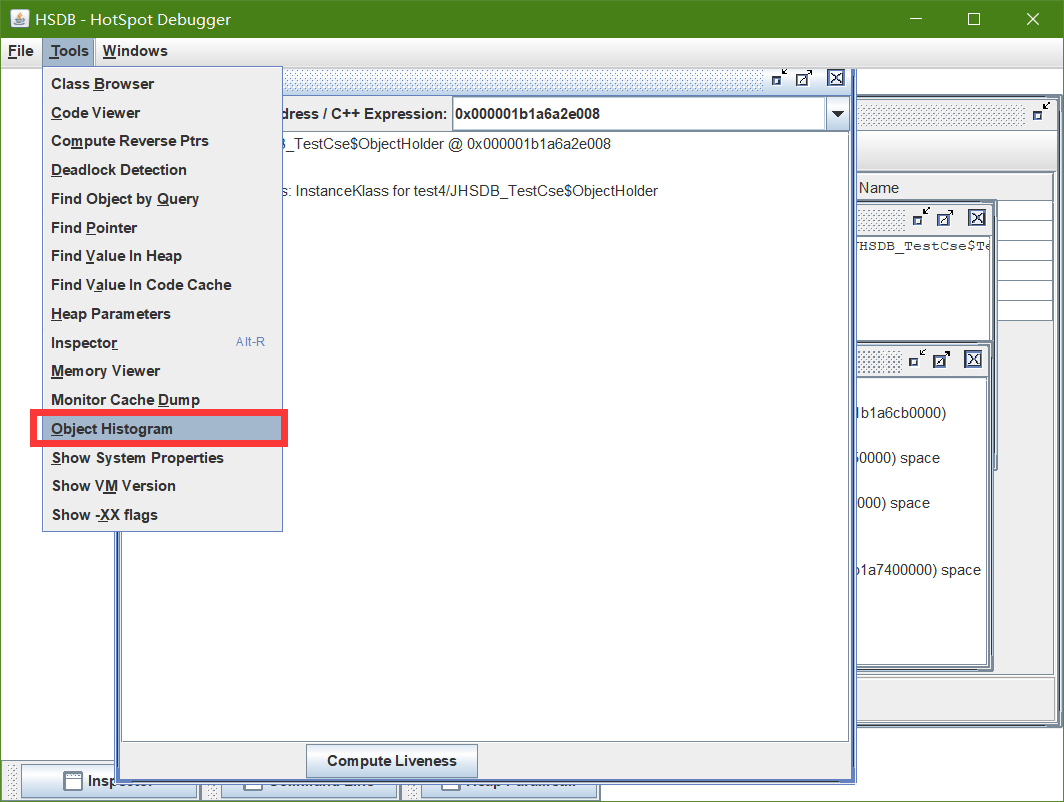This screenshot has width=1064, height=802.
Task: Close the Tools menu header
Action: pos(69,51)
